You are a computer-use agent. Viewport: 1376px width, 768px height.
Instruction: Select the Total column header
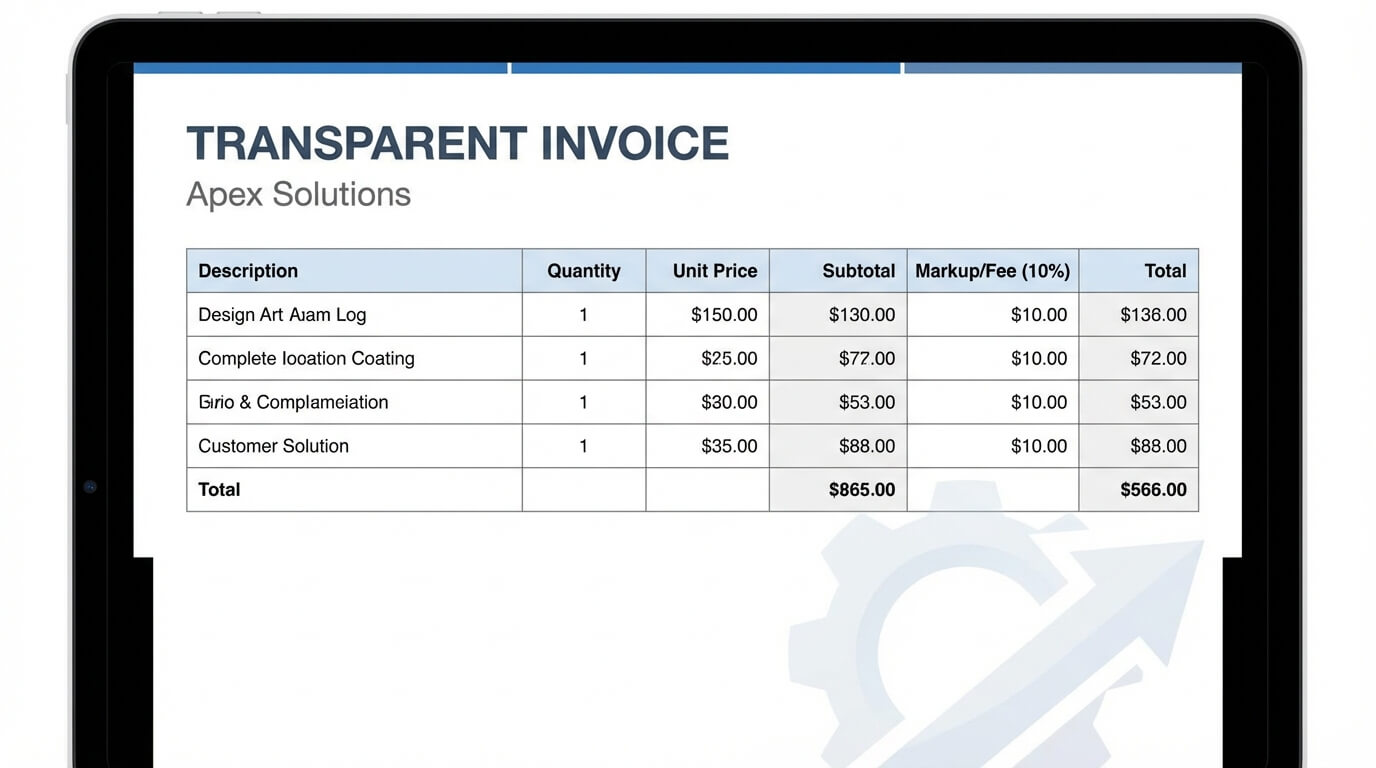pos(1165,271)
